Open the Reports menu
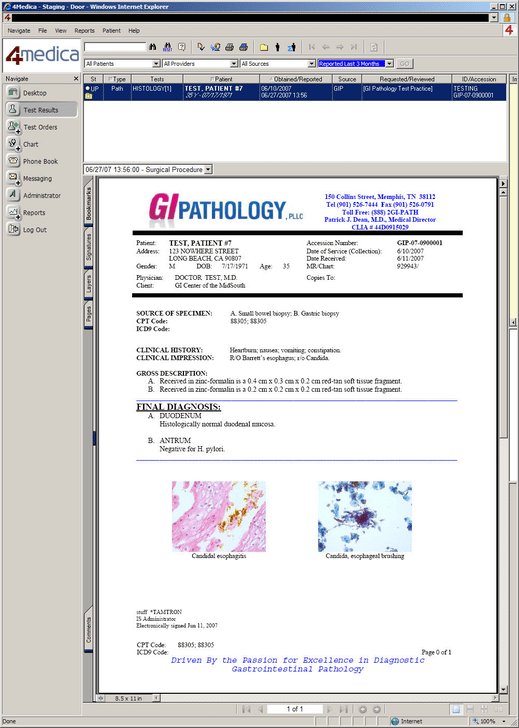 [84, 31]
